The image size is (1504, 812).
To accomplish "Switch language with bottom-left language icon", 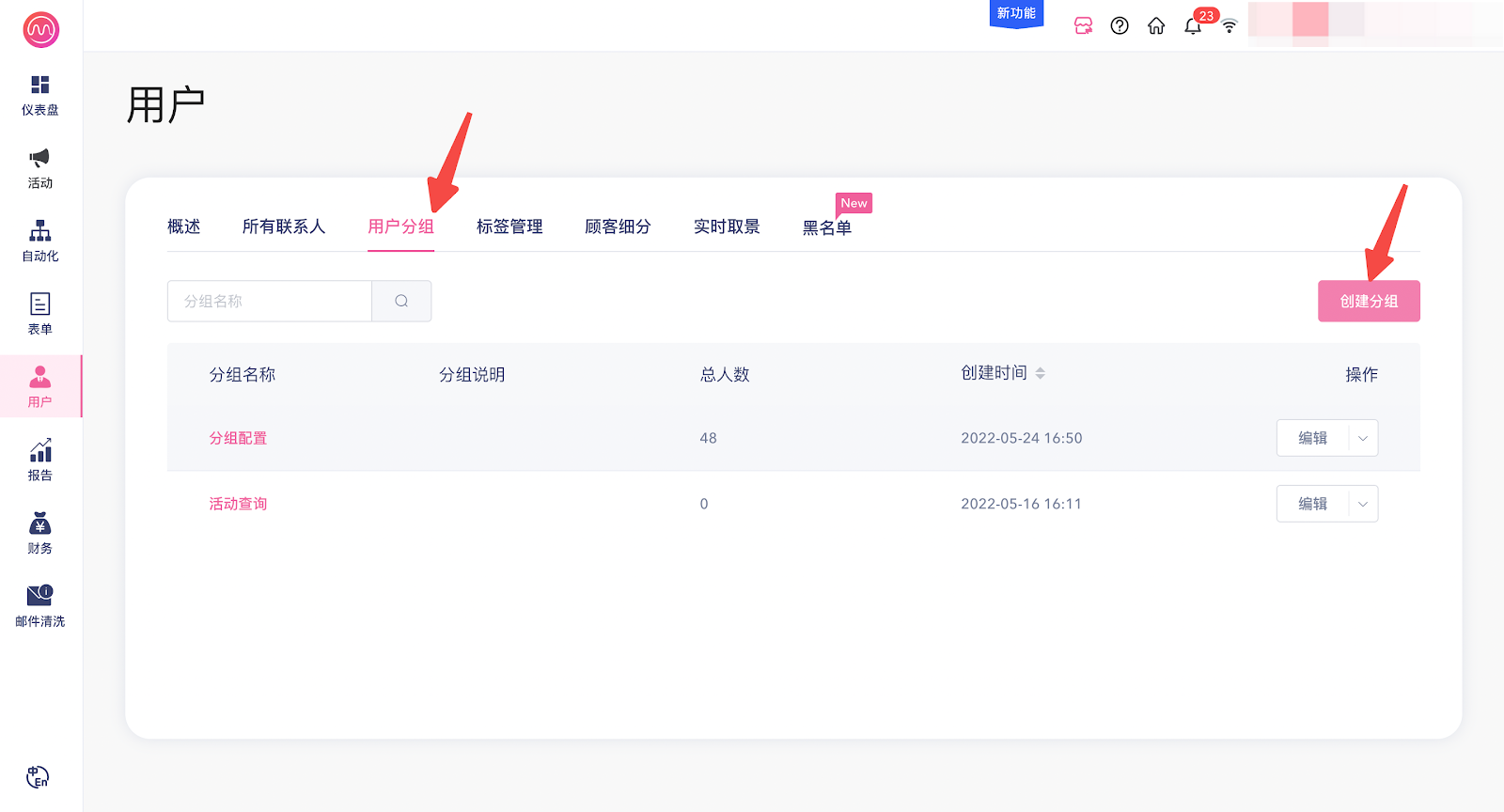I will (38, 777).
